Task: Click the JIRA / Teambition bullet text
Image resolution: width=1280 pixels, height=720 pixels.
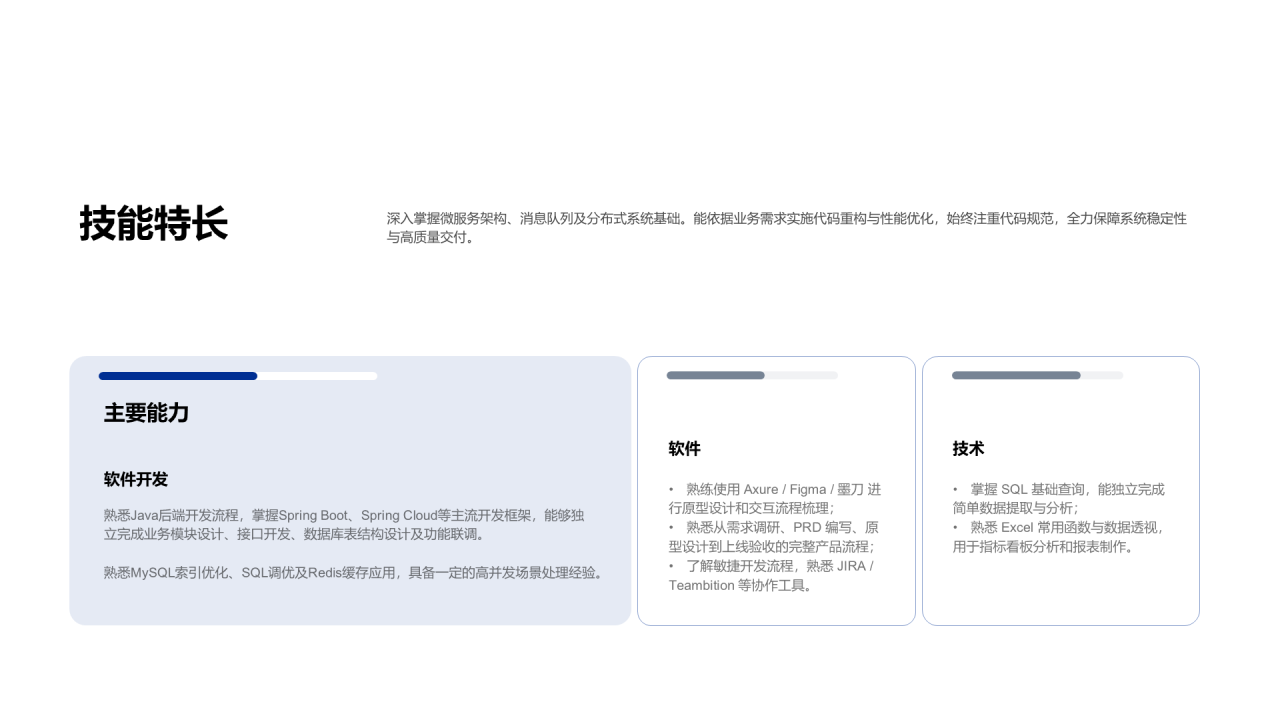Action: click(x=772, y=575)
